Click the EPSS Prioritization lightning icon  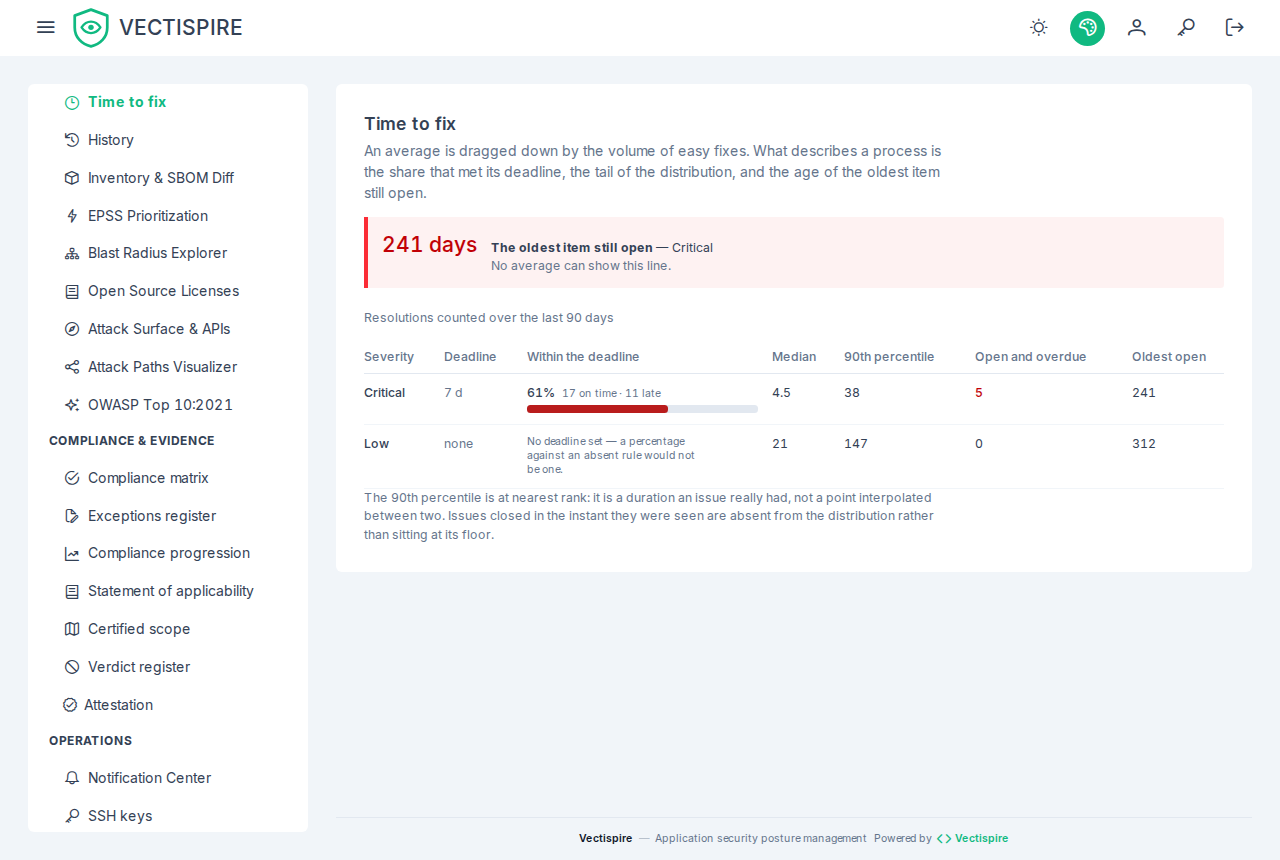(72, 216)
